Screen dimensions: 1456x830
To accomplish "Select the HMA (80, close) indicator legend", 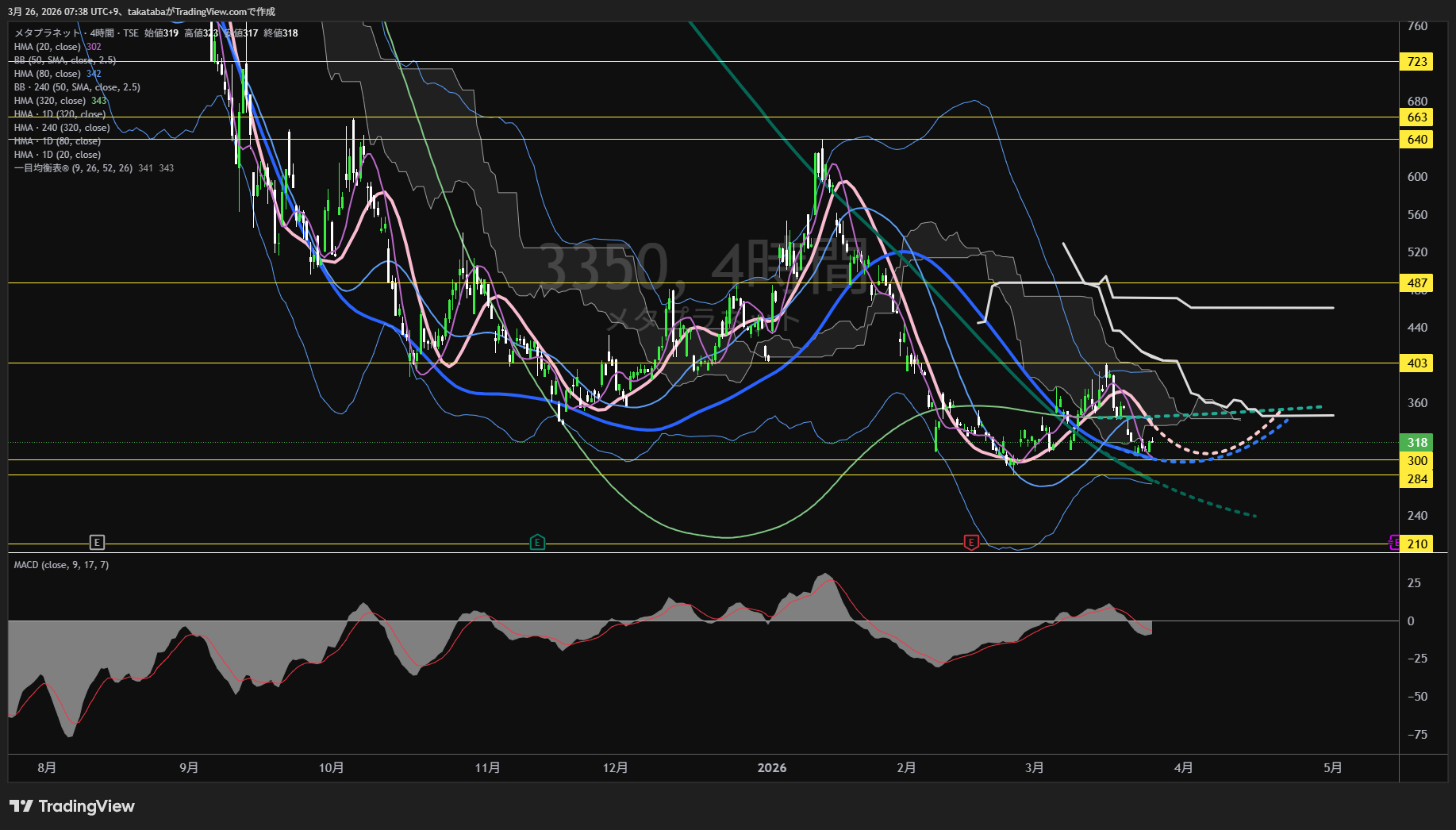I will (48, 74).
